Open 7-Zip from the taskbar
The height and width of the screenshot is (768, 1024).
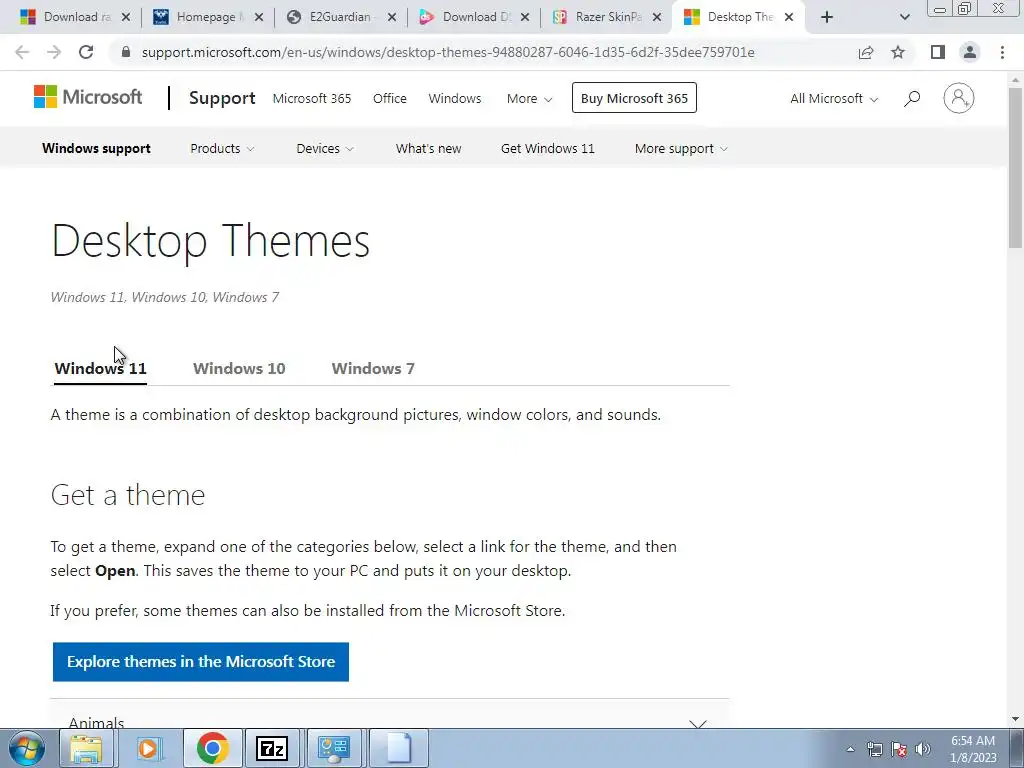272,748
